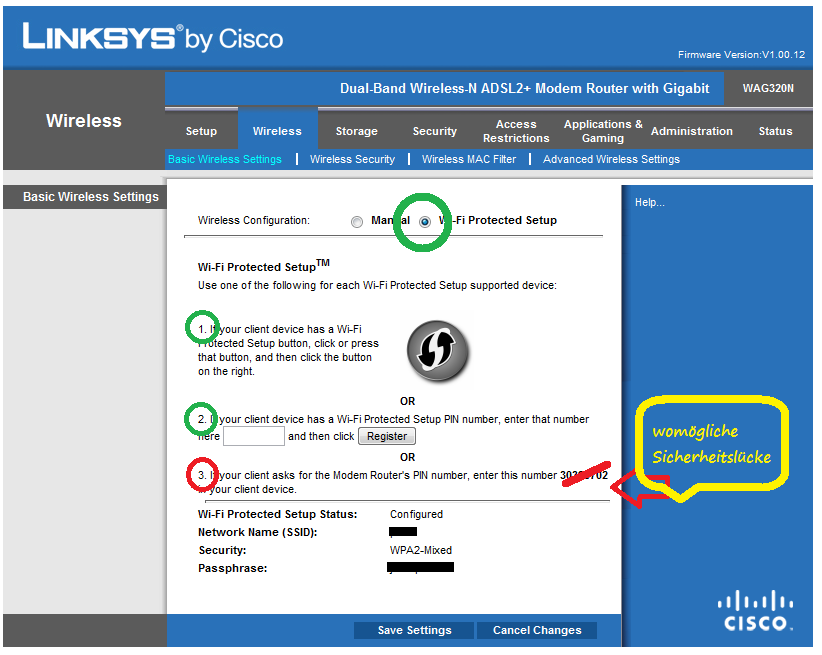Screen dimensions: 822x655
Task: Click the WAG320N model label
Action: pos(768,88)
